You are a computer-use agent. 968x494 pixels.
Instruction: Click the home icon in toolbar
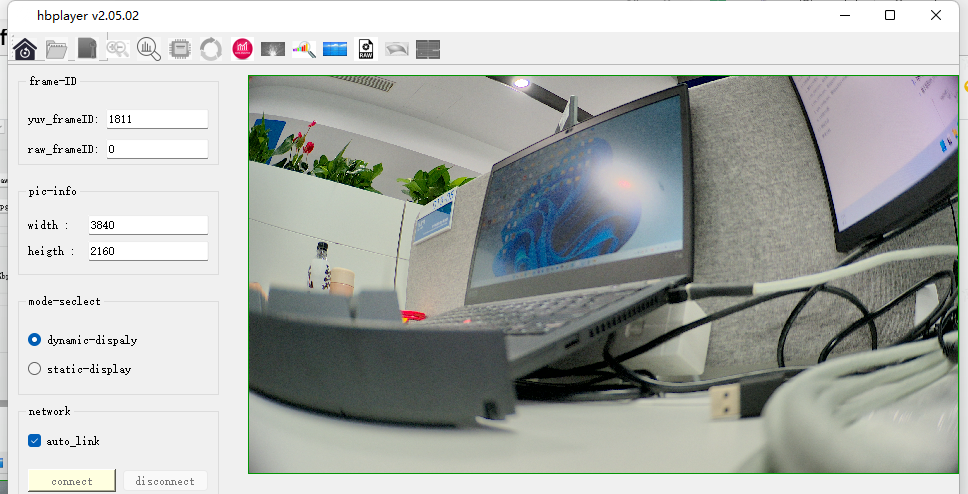pyautogui.click(x=25, y=48)
